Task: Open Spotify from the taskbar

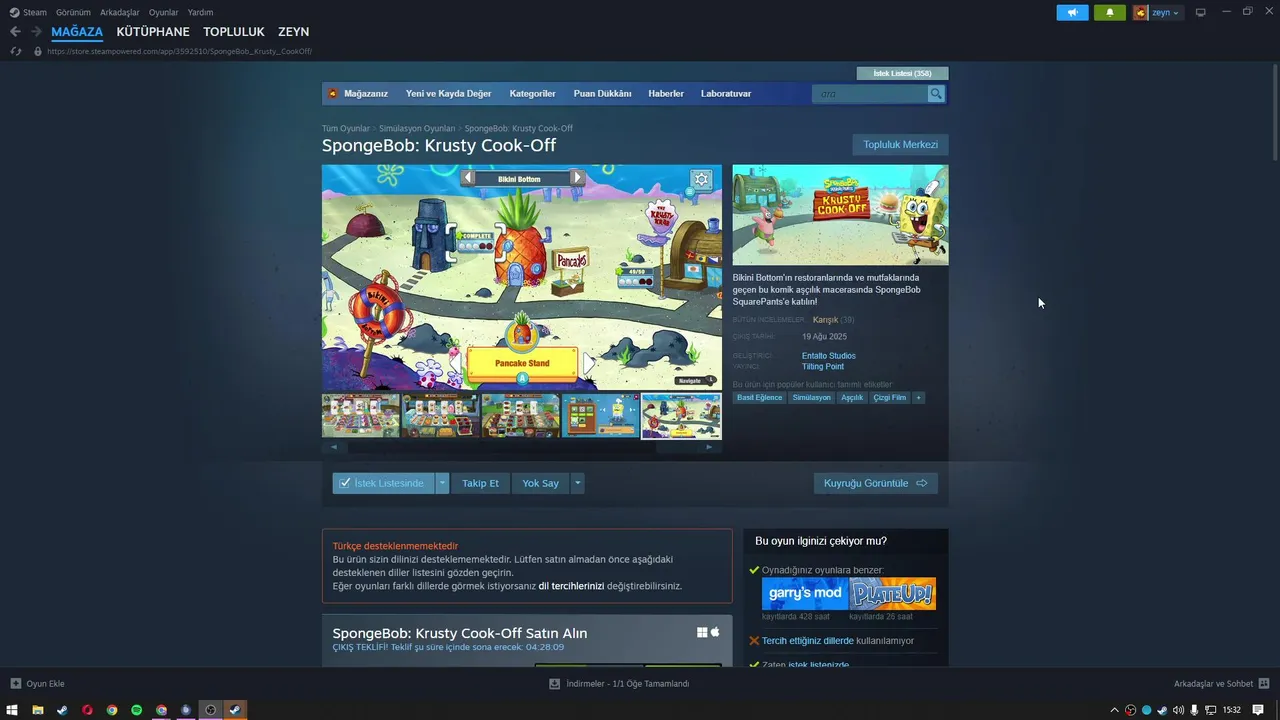Action: pyautogui.click(x=136, y=710)
